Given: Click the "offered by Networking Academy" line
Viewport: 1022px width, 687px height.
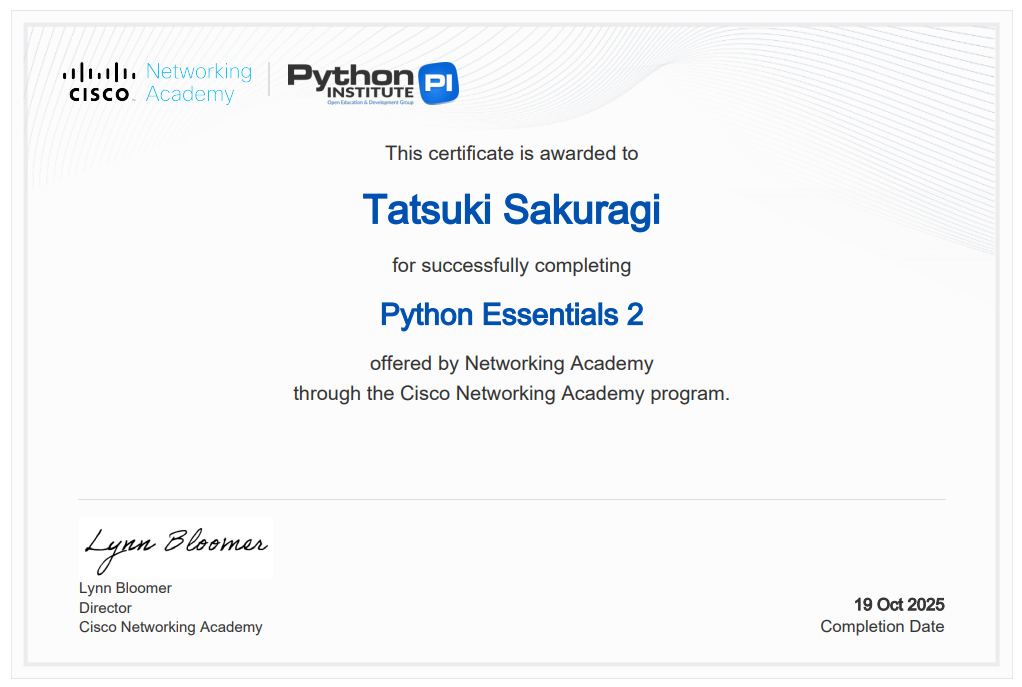Looking at the screenshot, I should [x=511, y=363].
